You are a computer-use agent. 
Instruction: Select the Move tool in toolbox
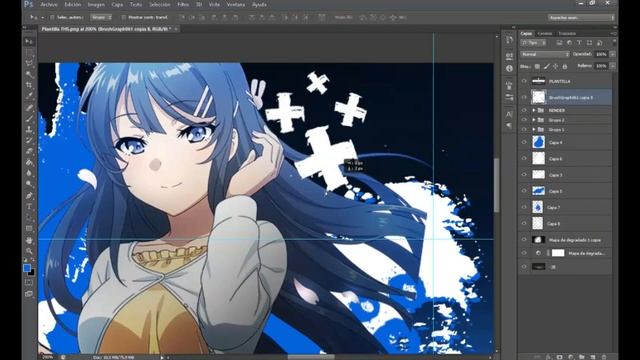point(29,41)
